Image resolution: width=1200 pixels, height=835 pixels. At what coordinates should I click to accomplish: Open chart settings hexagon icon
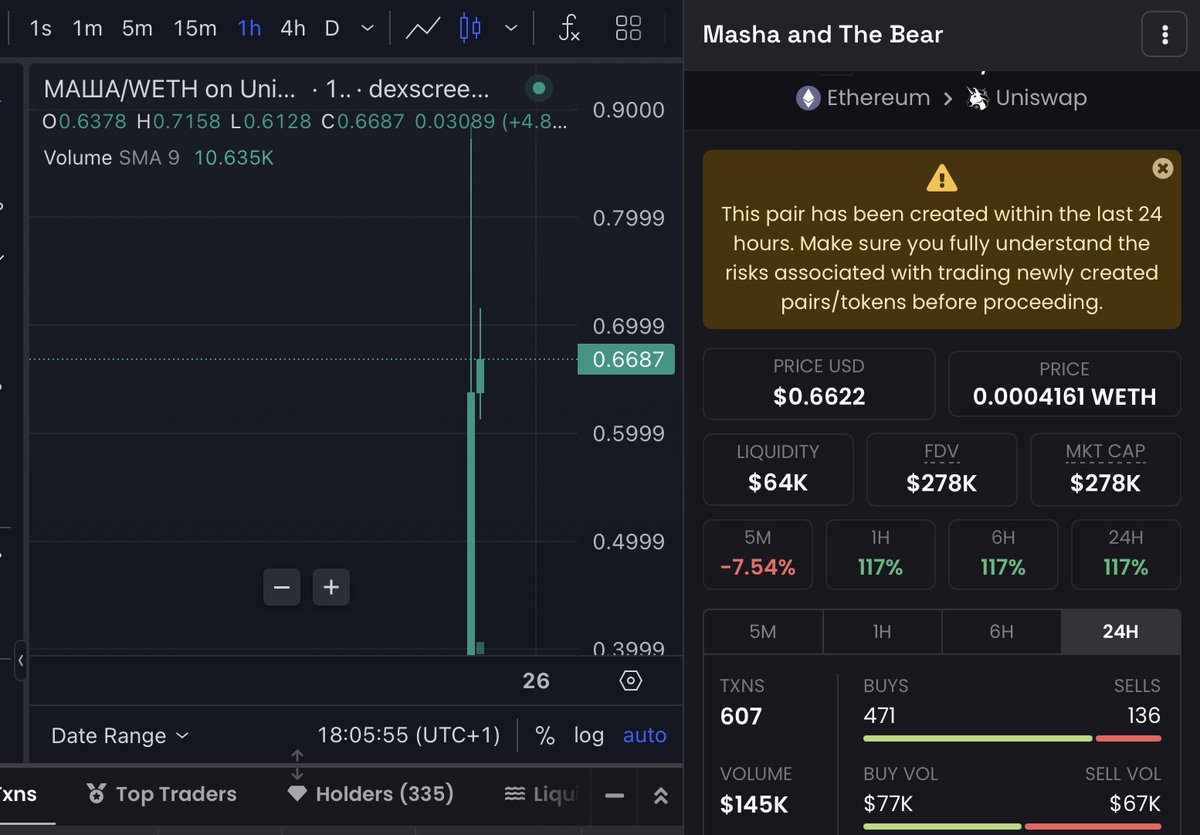(630, 681)
